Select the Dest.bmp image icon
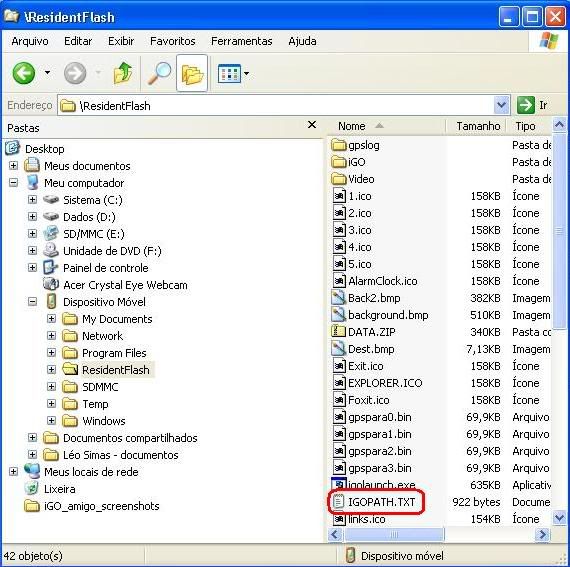This screenshot has height=567, width=570. (x=338, y=349)
